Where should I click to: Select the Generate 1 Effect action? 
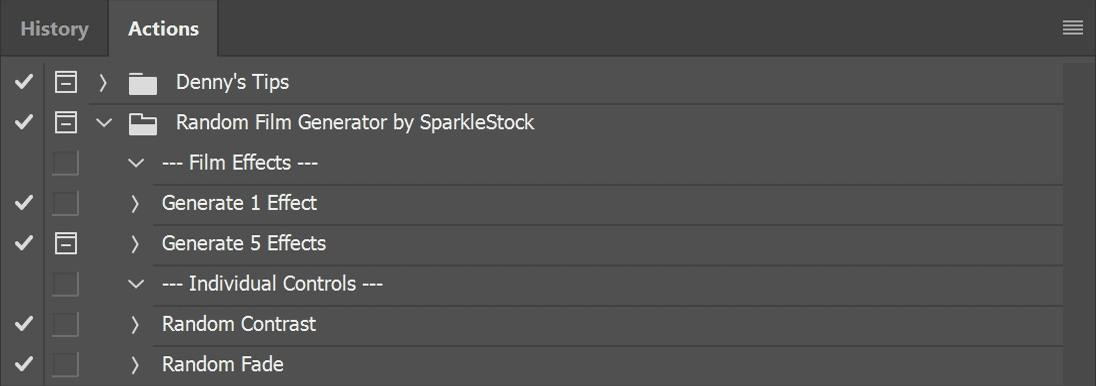239,203
